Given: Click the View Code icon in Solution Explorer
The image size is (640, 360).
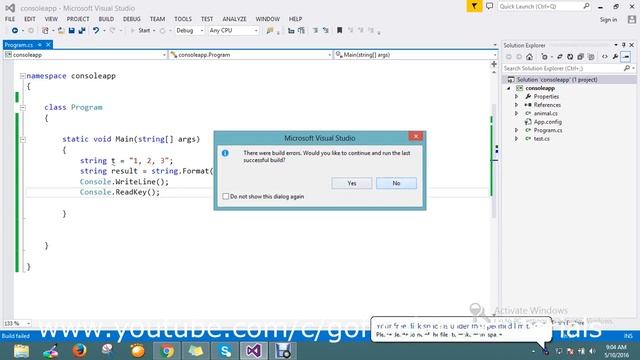Looking at the screenshot, I should point(604,57).
